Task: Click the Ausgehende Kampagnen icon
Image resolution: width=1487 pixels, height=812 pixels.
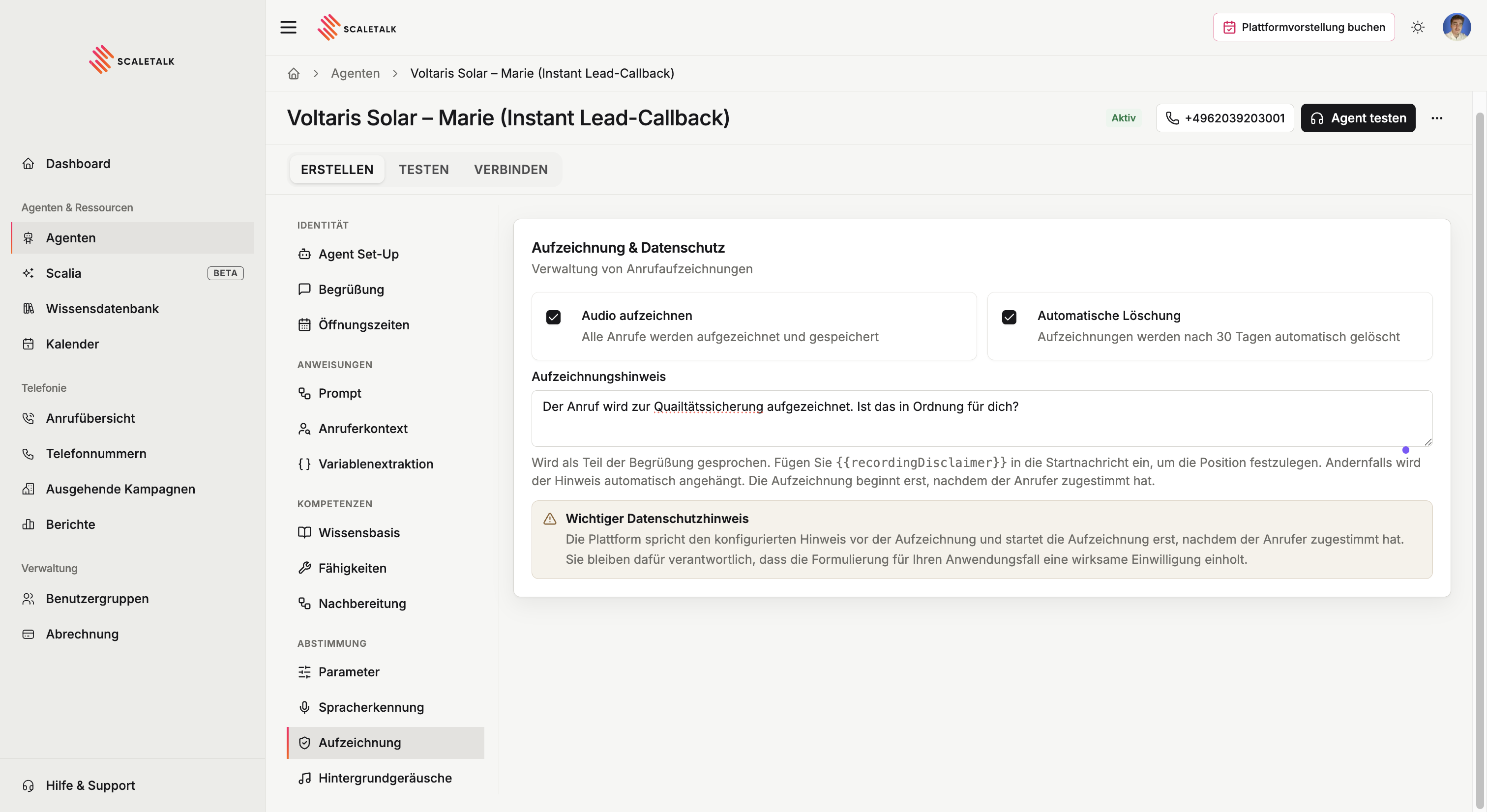Action: pos(29,489)
